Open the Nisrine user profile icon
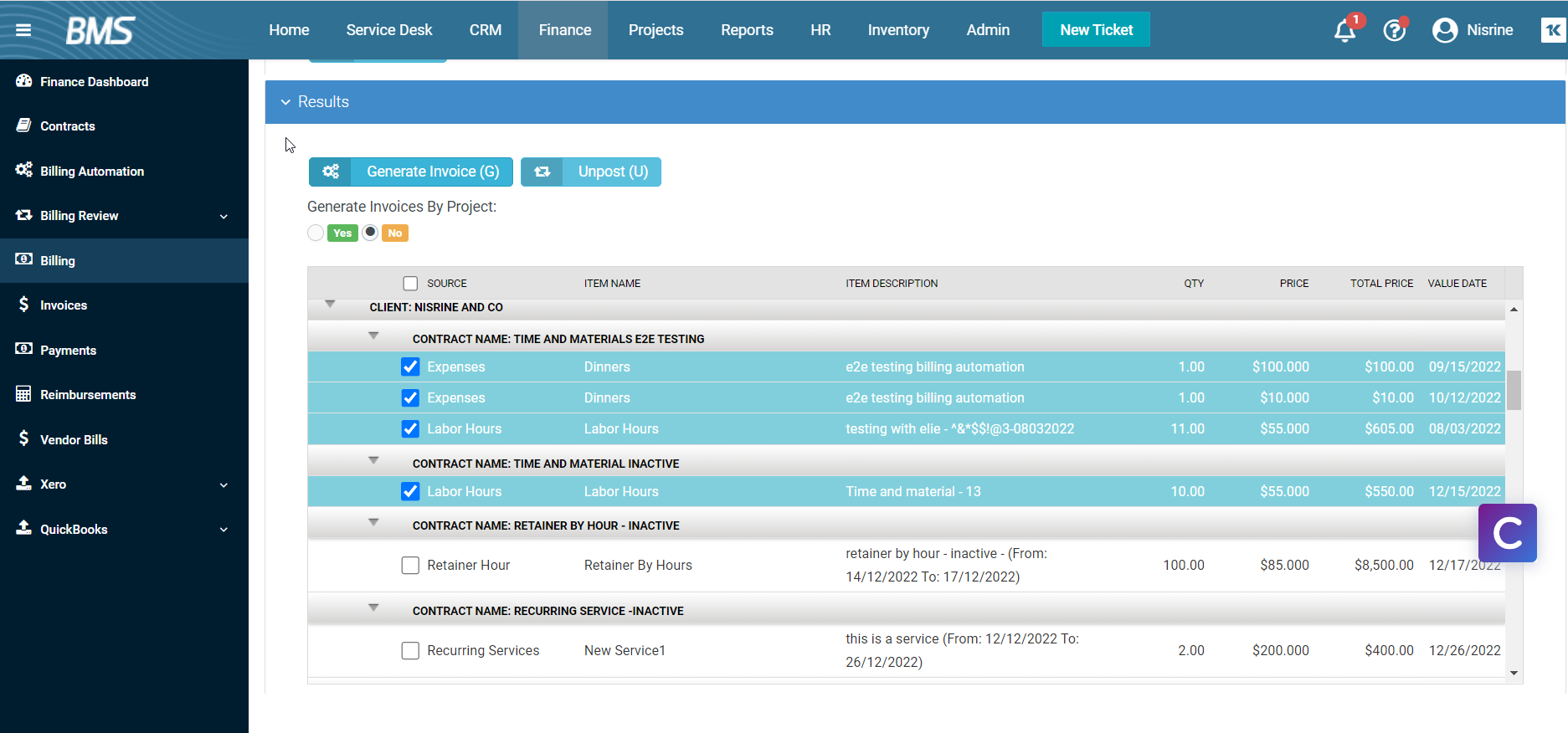 coord(1444,31)
